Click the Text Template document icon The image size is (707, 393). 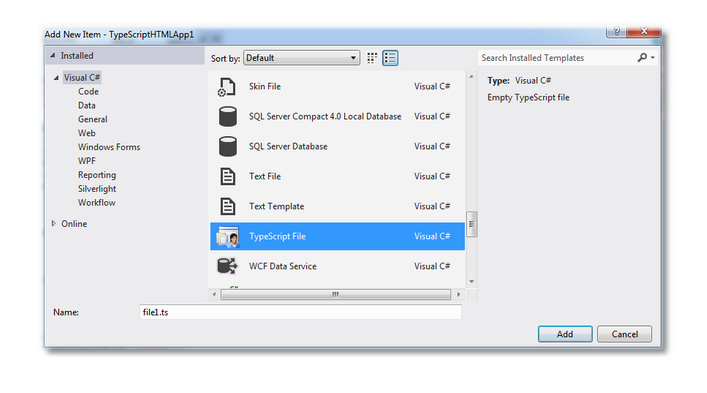tap(228, 206)
